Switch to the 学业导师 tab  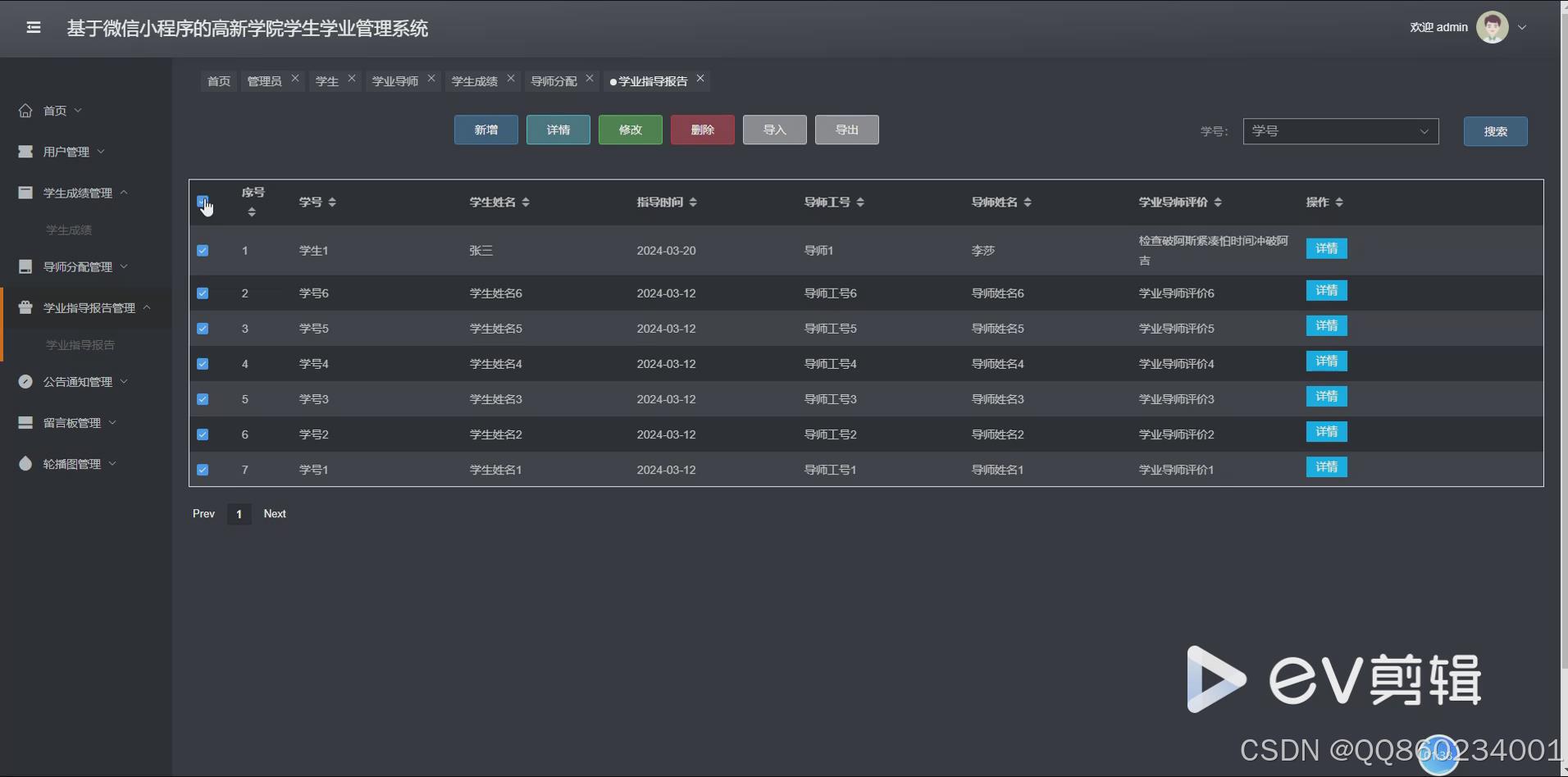395,81
